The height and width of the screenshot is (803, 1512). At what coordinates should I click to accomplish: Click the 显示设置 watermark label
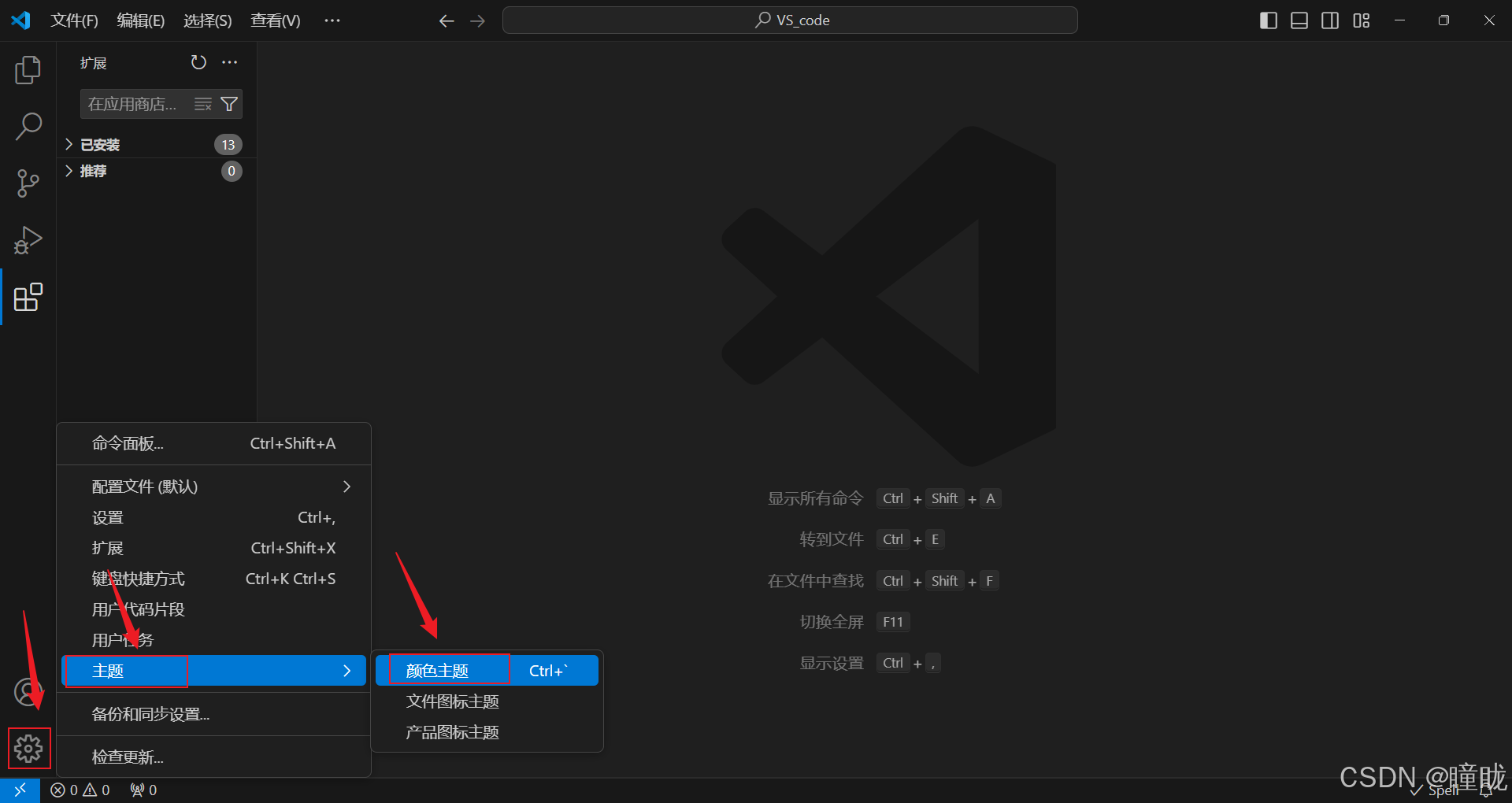832,663
